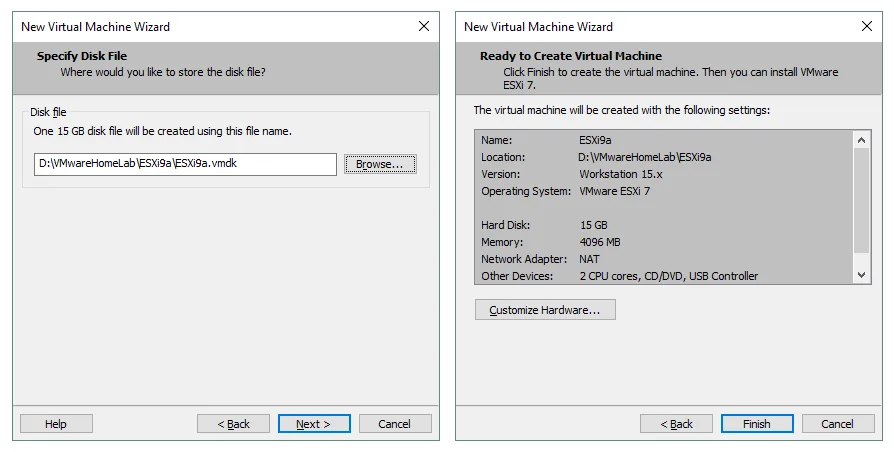
Task: Click the settings list scroll down arrow
Action: [862, 275]
